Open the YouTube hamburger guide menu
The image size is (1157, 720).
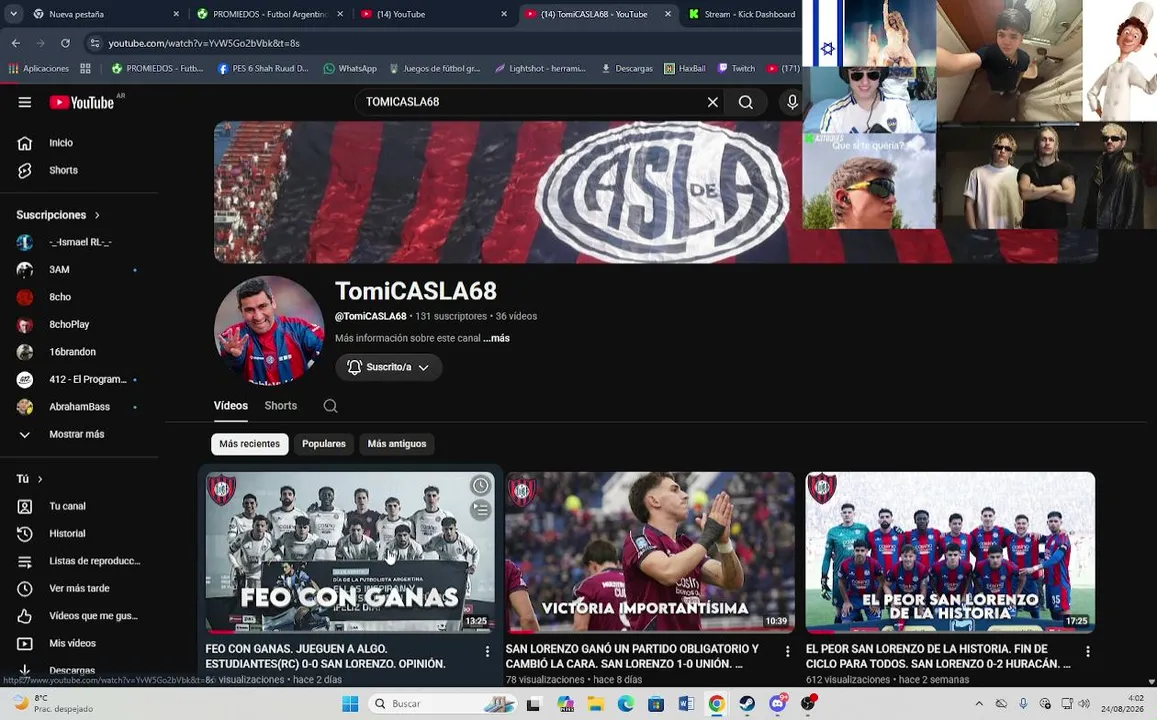tap(24, 102)
